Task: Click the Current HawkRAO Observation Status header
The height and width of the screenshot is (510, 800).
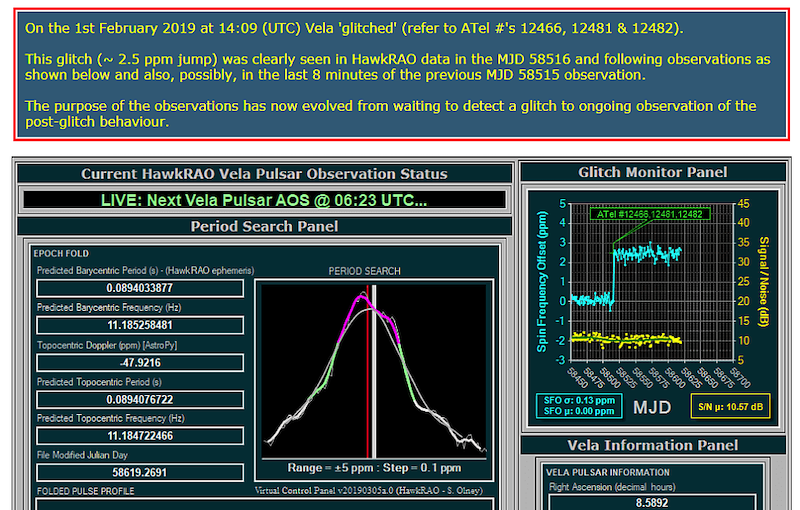Action: click(264, 174)
